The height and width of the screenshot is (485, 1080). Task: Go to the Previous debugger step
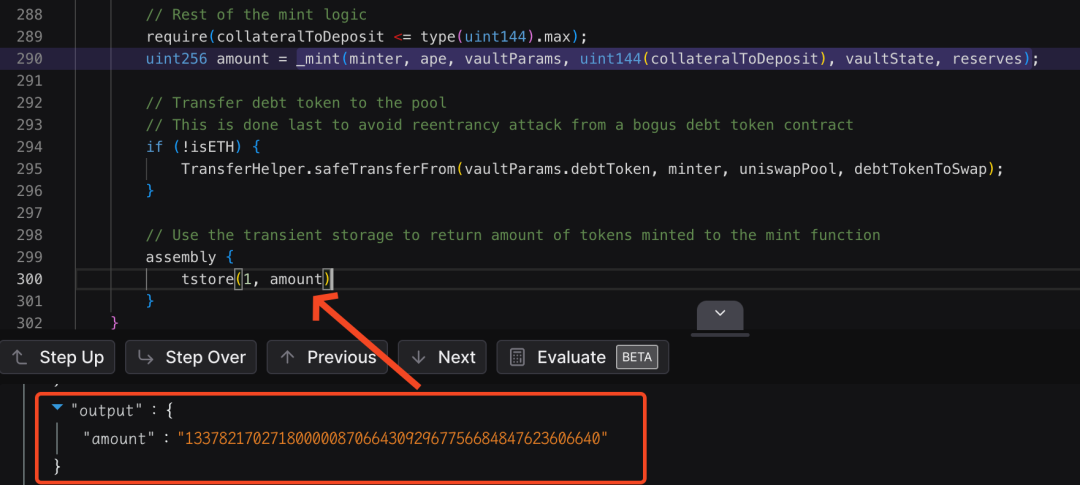pos(329,357)
